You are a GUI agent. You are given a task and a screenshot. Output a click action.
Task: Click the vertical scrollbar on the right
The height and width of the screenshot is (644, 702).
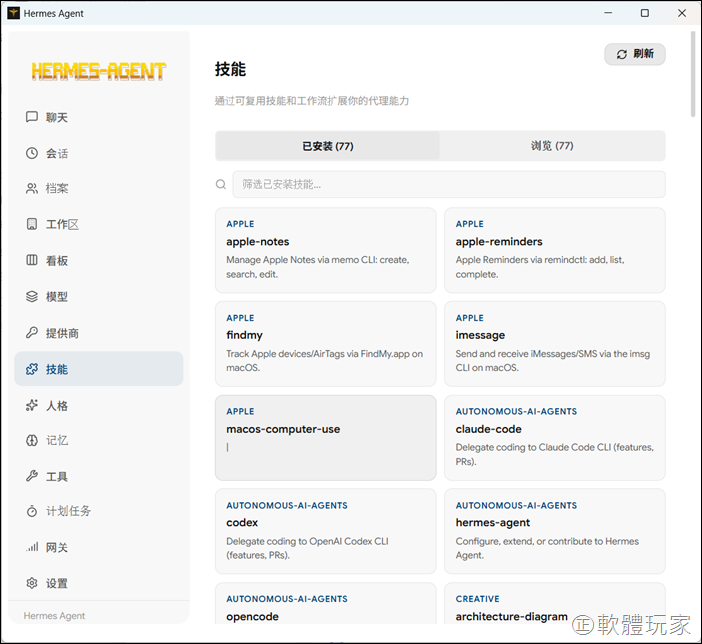693,74
